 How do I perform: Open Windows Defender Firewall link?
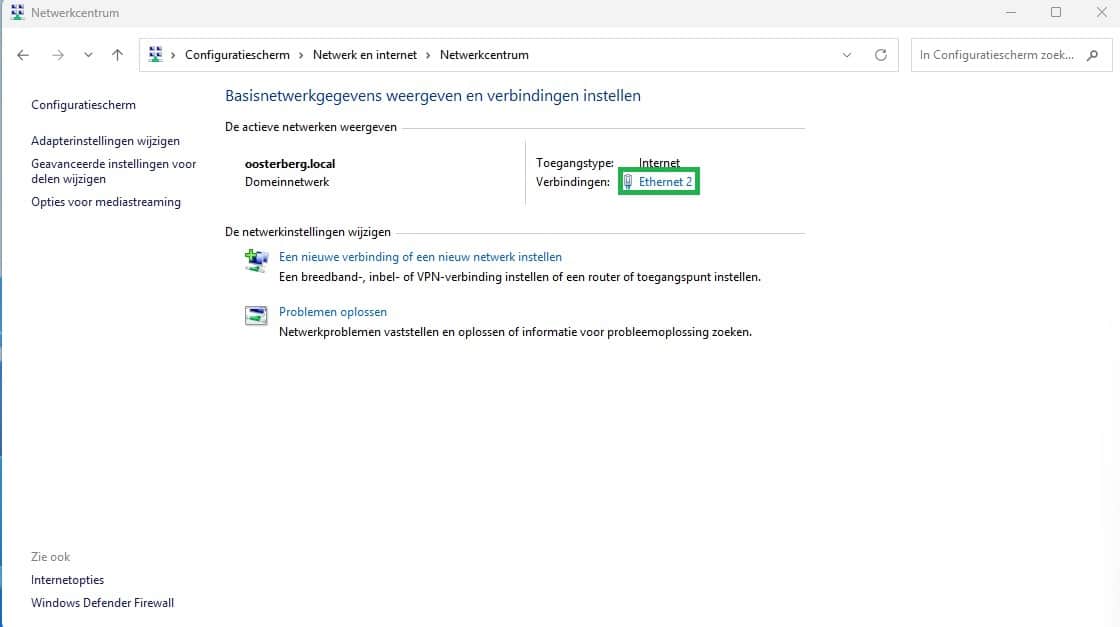coord(102,603)
